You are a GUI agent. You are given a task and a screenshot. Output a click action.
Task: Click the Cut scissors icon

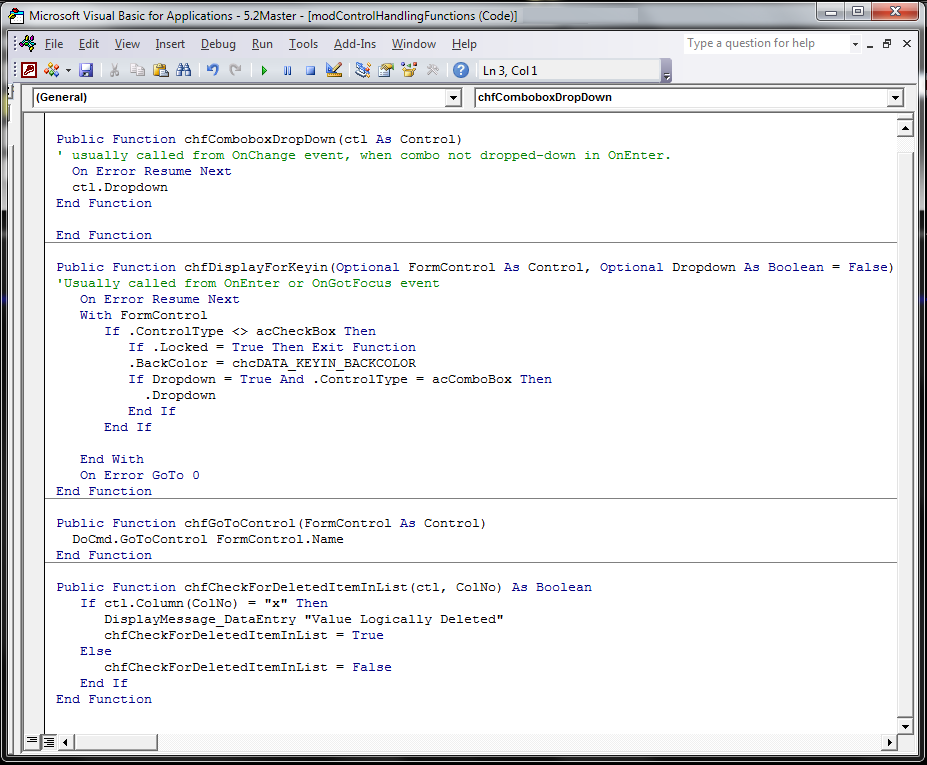(114, 70)
